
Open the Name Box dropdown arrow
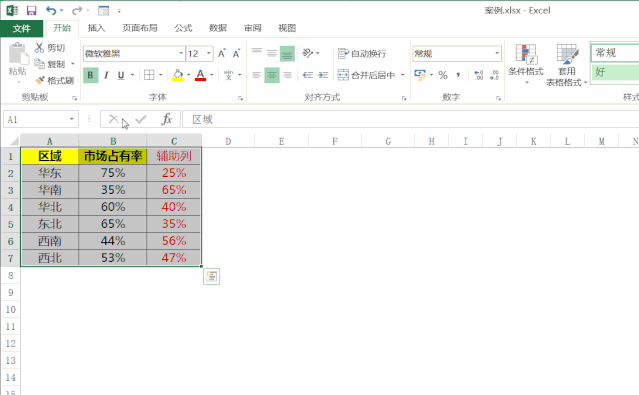point(72,119)
